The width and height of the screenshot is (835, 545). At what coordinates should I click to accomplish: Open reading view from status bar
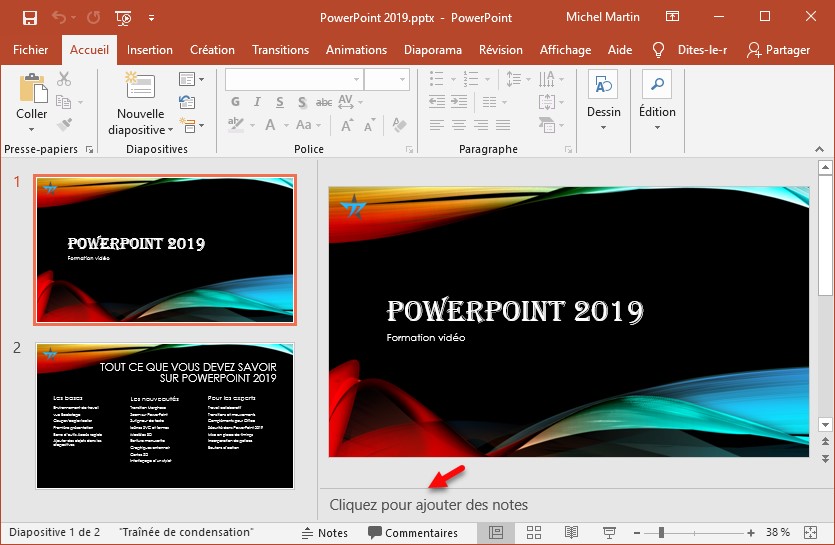571,532
